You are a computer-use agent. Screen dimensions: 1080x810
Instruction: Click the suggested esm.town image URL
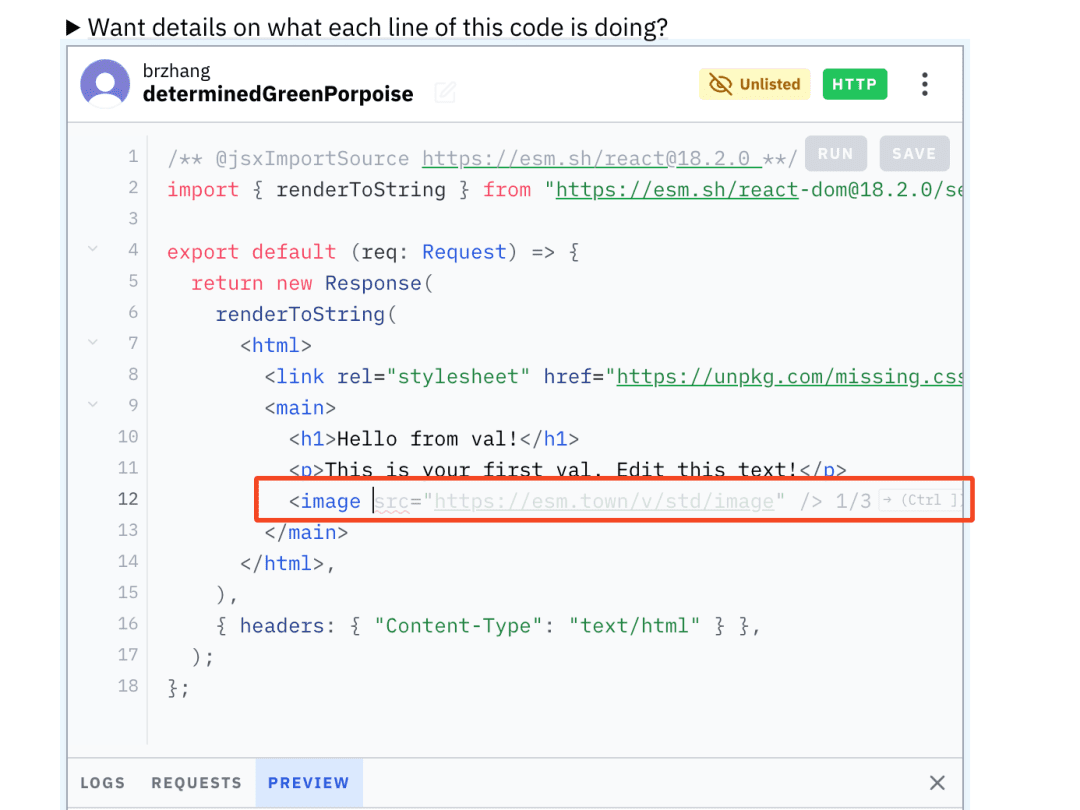[603, 501]
